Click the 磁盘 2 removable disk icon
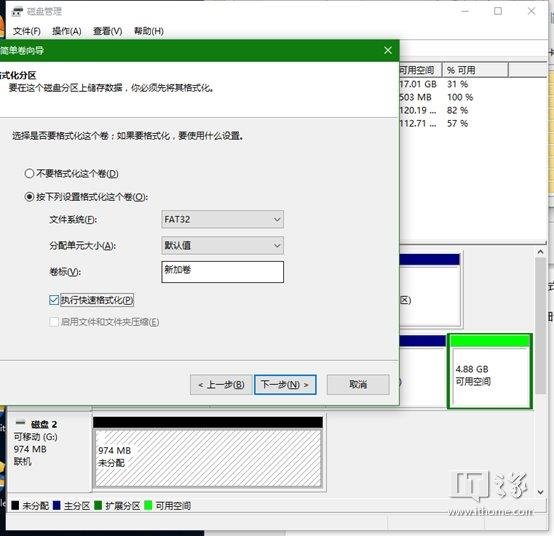This screenshot has height=536, width=554. click(21, 423)
